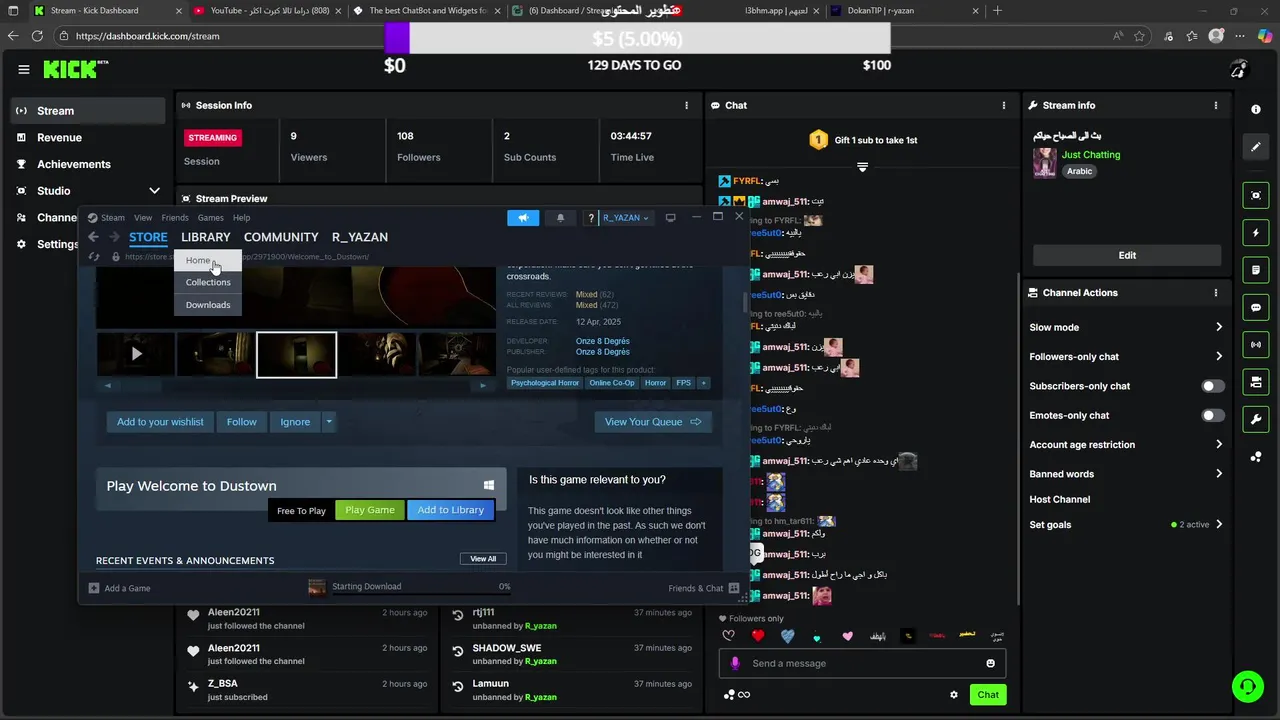1280x720 pixels.
Task: Click the pencil icon in Kick's right rail
Action: pos(1256,147)
